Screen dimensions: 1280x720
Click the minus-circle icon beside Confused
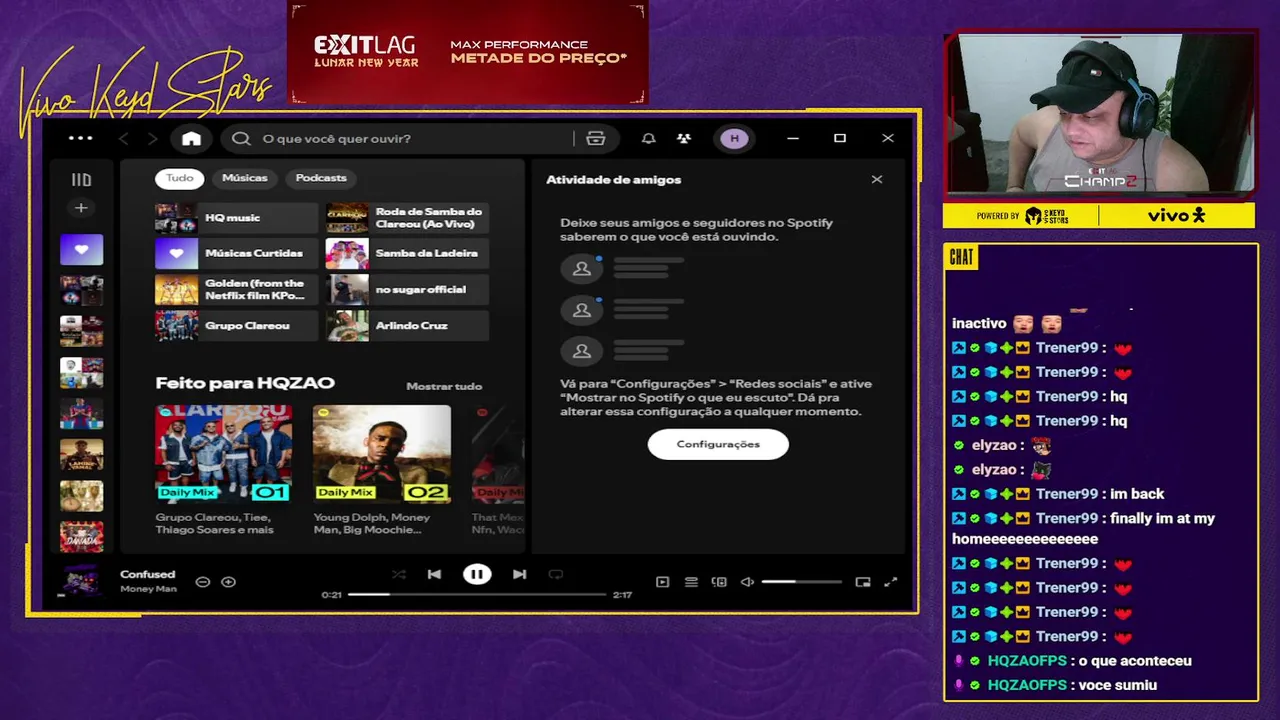pos(203,582)
